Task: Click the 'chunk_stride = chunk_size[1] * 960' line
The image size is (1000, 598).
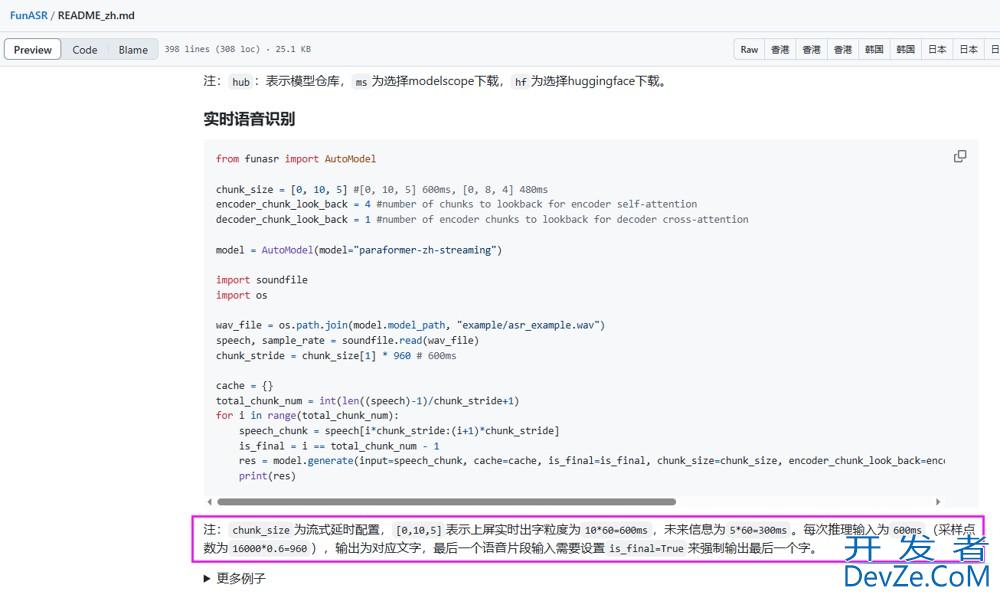Action: (336, 356)
